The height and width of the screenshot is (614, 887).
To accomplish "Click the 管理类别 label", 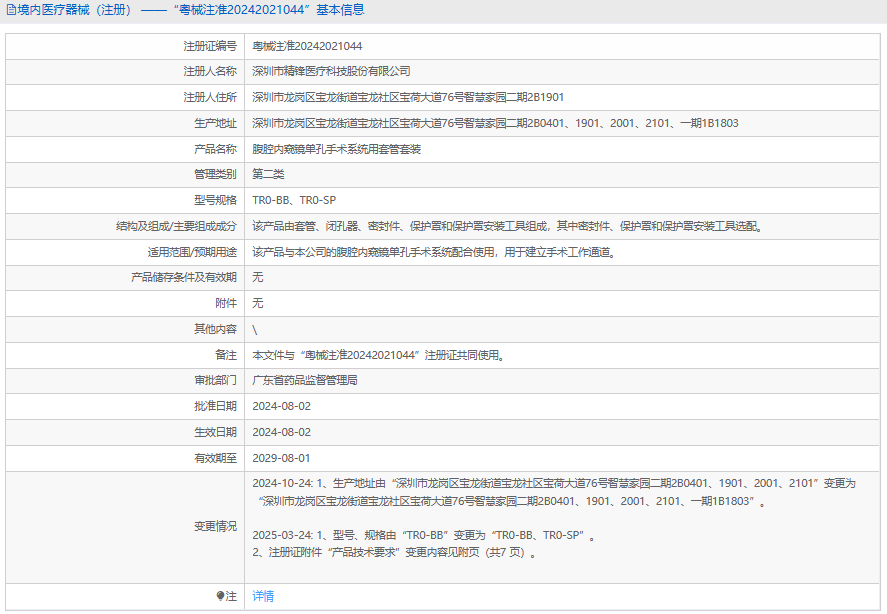I will pos(216,174).
